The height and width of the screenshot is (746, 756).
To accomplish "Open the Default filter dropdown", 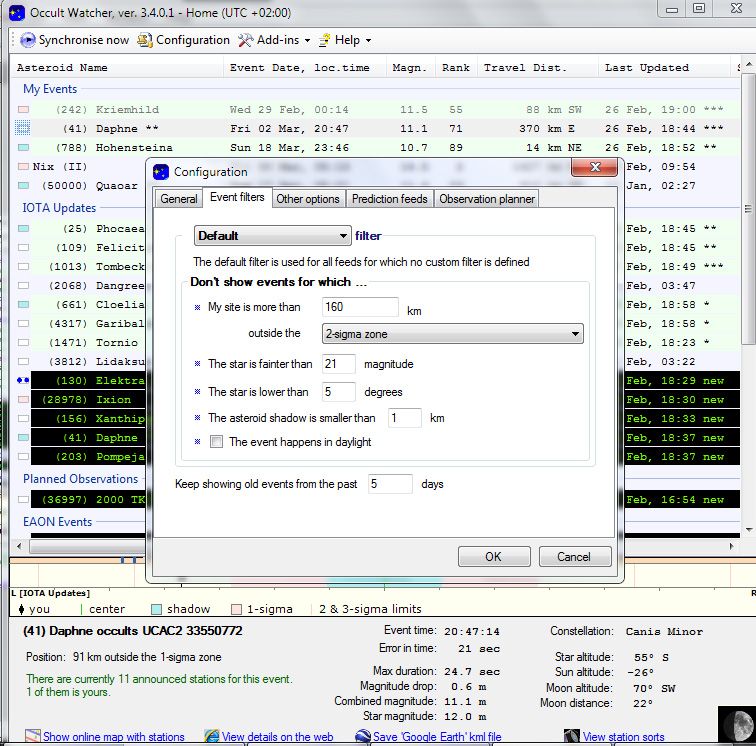I will [x=272, y=236].
